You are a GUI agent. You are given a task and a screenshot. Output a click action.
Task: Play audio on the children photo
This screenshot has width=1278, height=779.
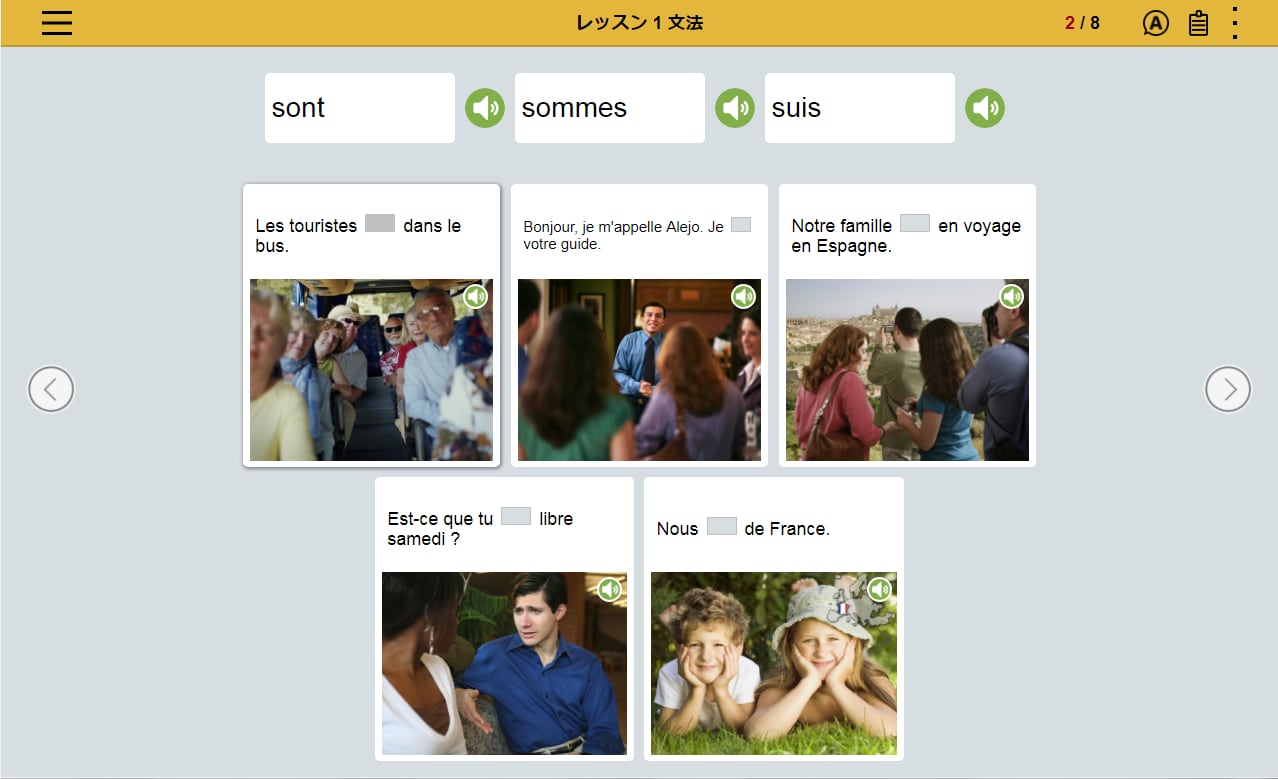click(x=880, y=590)
